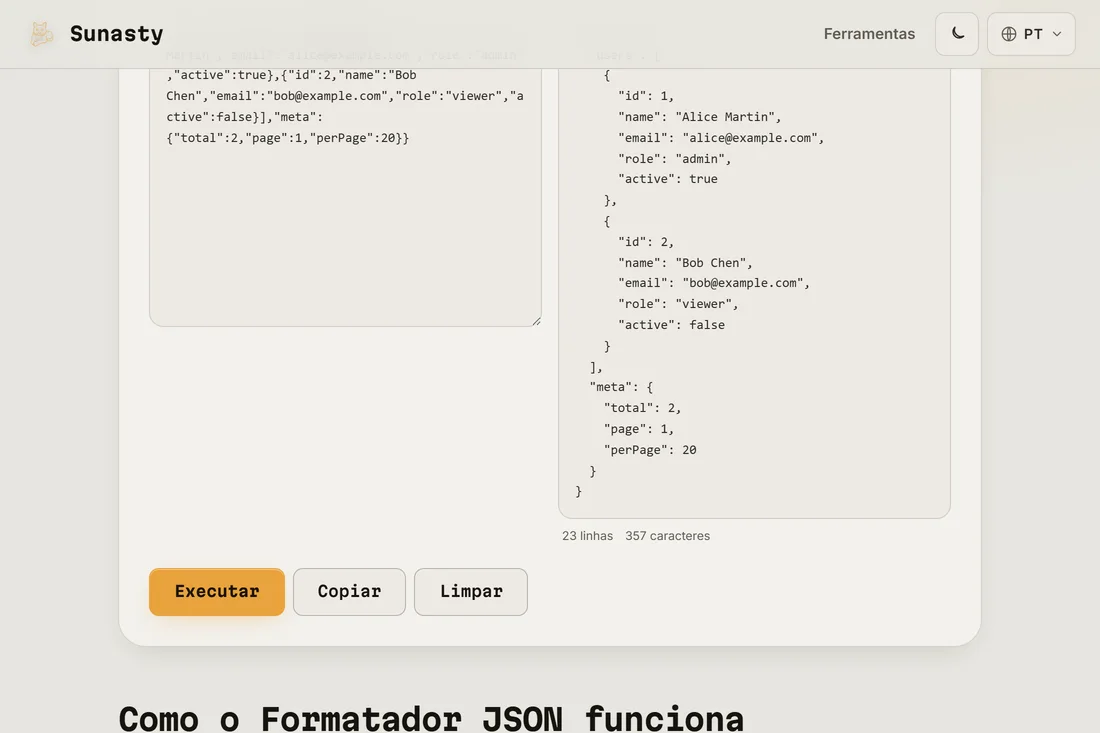Click the "357 caracteres" counter text

(x=667, y=536)
